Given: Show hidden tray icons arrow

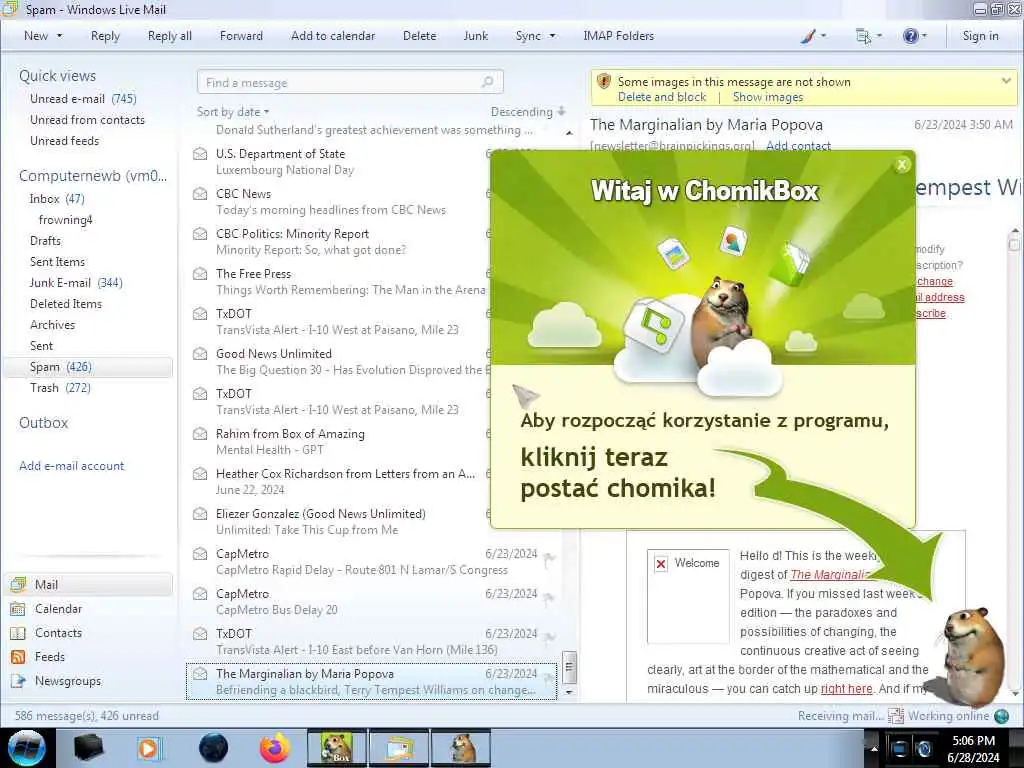Looking at the screenshot, I should click(874, 748).
